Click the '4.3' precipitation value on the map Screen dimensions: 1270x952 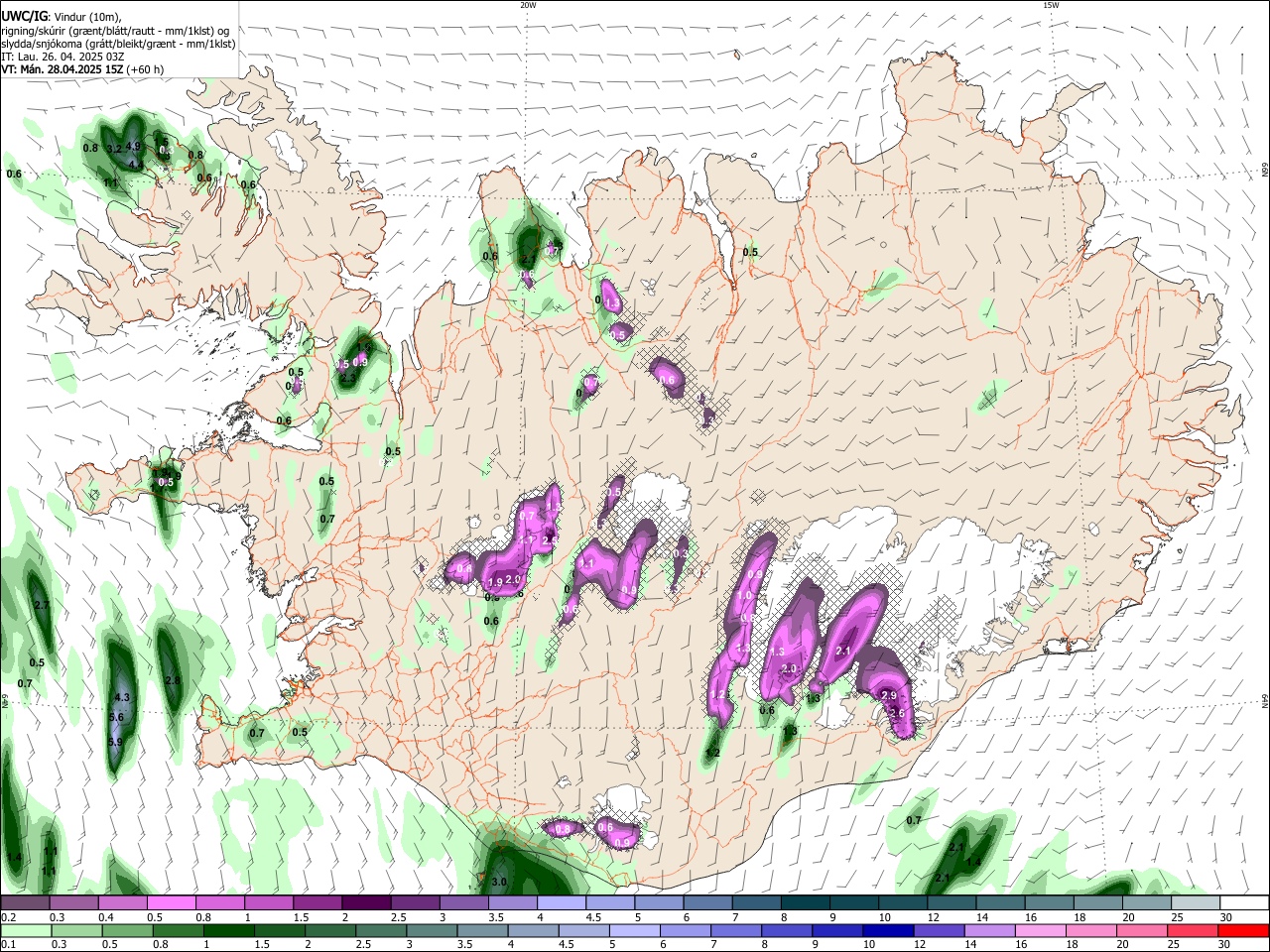click(x=122, y=697)
